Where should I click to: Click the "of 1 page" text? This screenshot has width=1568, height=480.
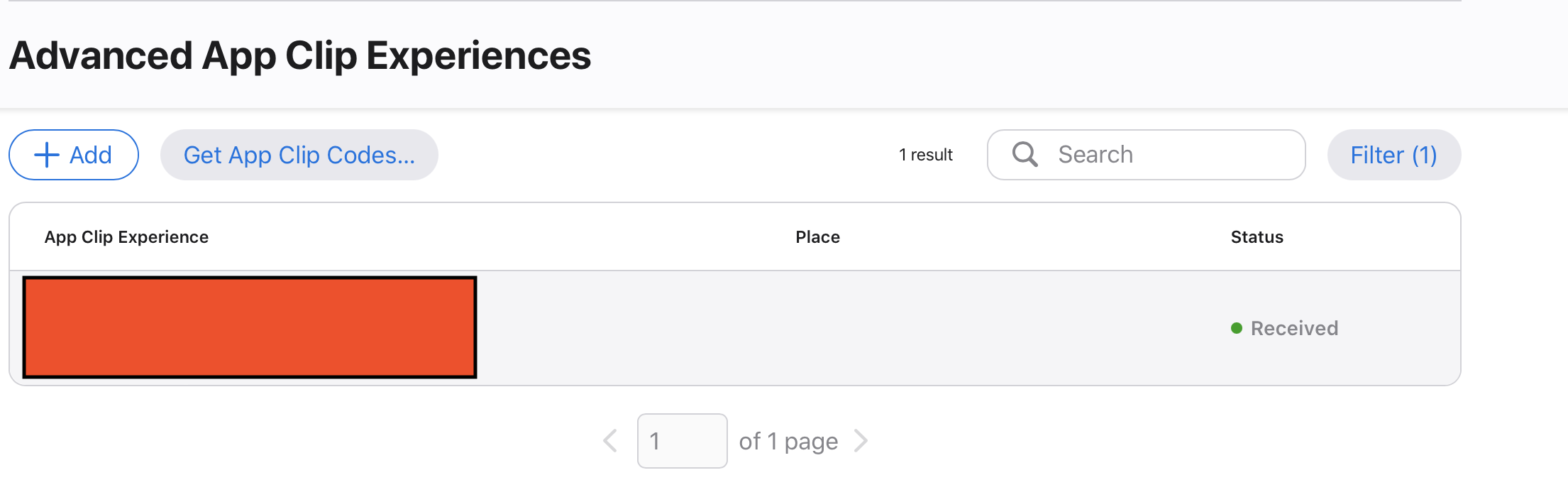(788, 441)
